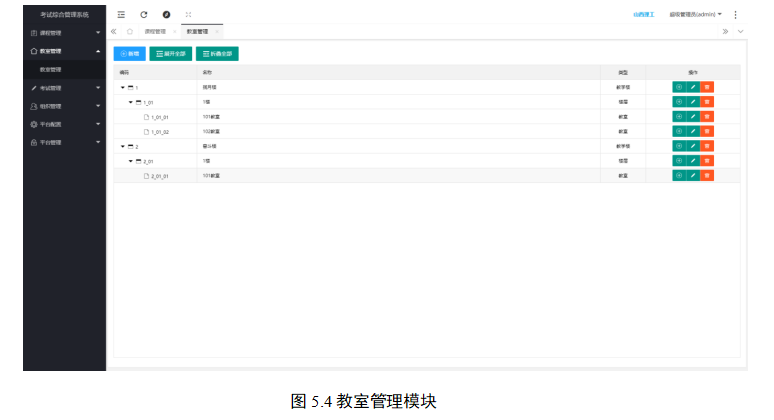Add child under row 1_01_01
Viewport: 774px width, 420px height.
[x=679, y=117]
